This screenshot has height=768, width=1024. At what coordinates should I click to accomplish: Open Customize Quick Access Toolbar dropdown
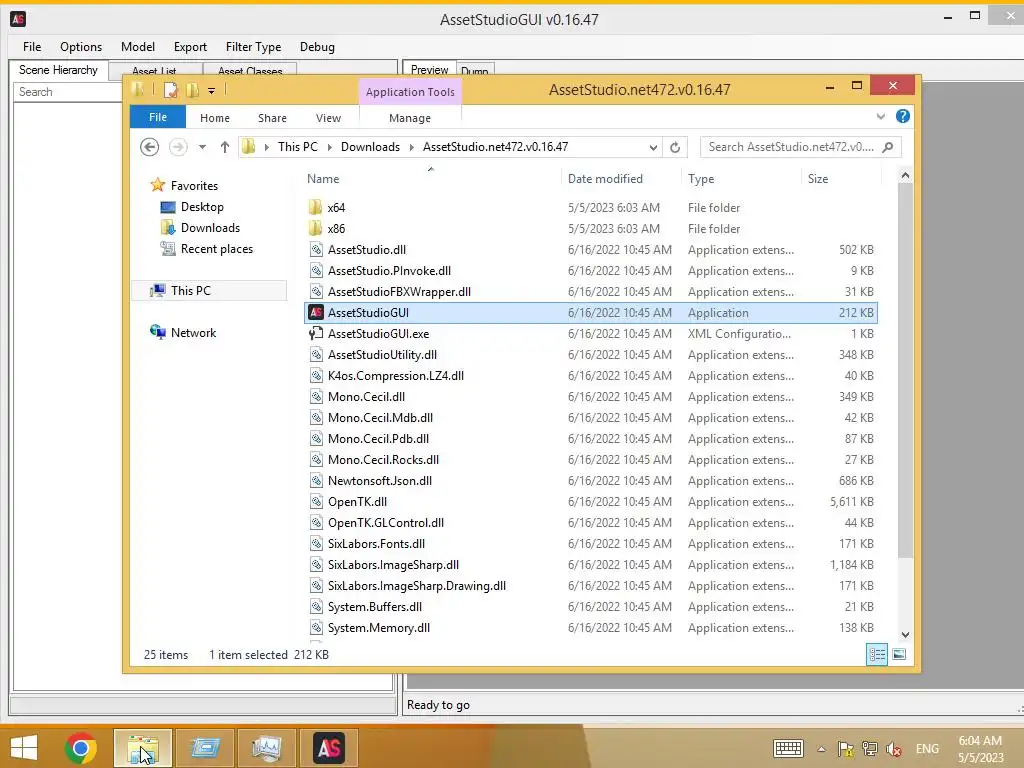tap(212, 91)
